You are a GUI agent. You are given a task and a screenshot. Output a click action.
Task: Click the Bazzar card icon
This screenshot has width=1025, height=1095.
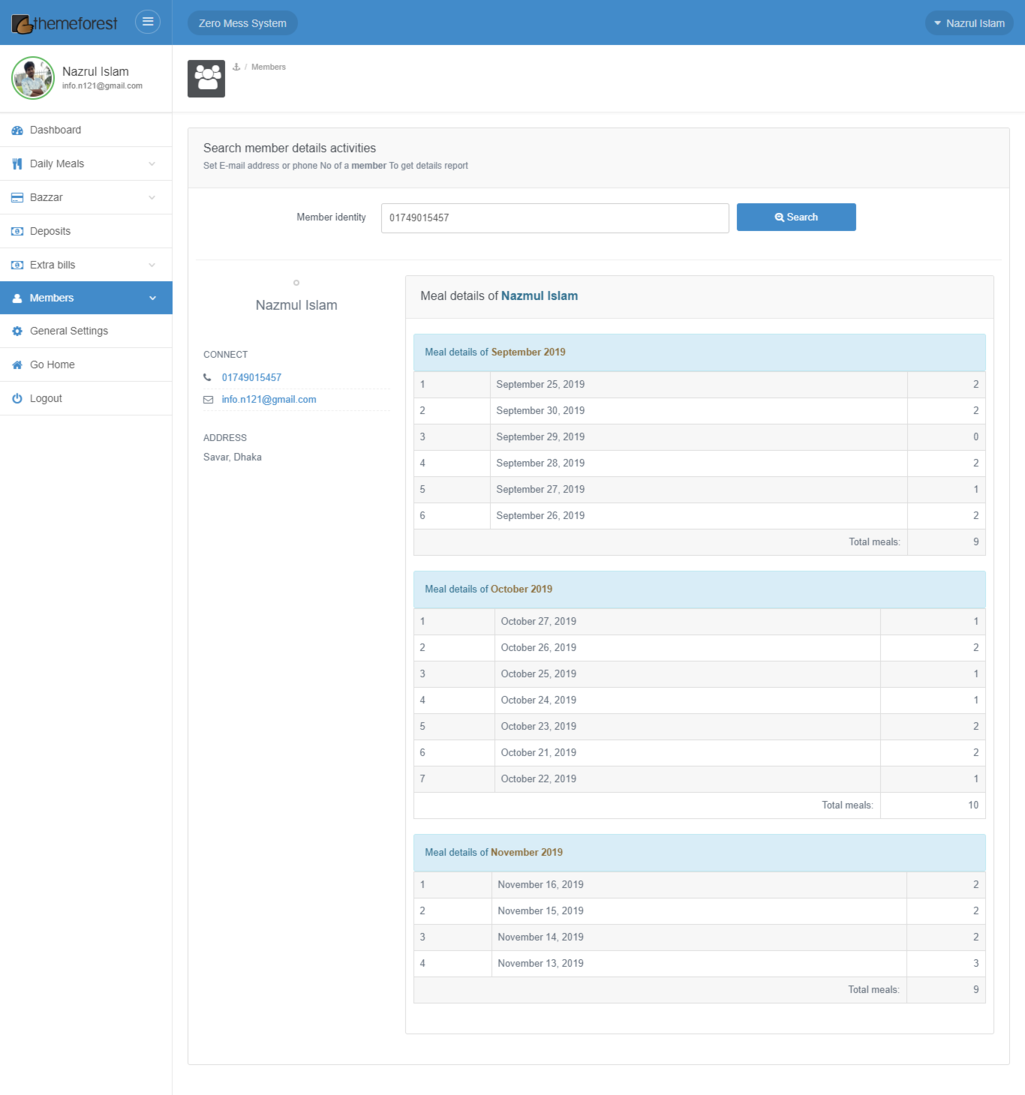pos(17,198)
